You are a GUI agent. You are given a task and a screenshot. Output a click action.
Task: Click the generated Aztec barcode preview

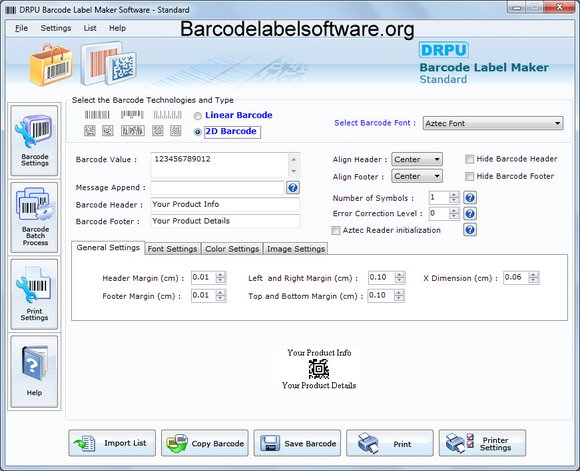pos(319,369)
